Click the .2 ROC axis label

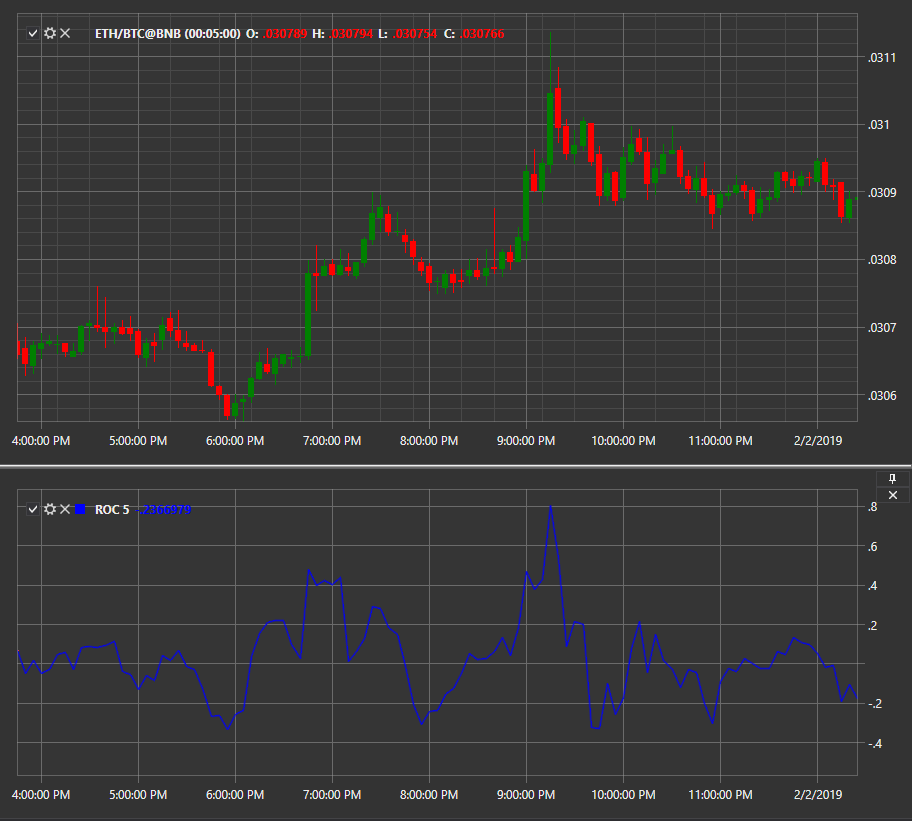tap(872, 626)
